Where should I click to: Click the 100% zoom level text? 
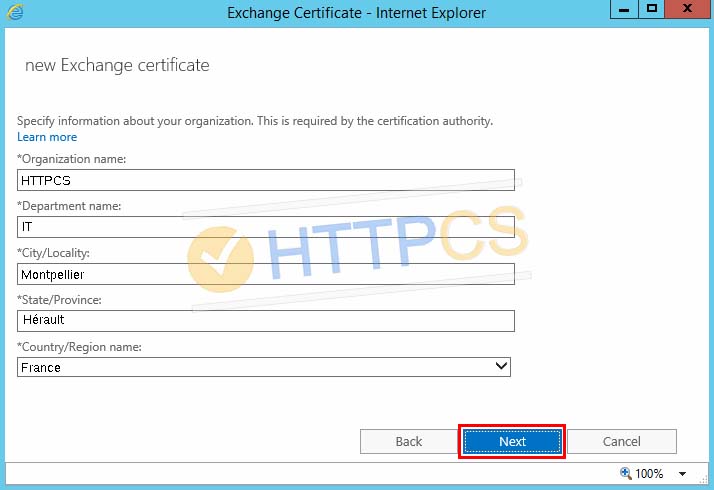(650, 474)
